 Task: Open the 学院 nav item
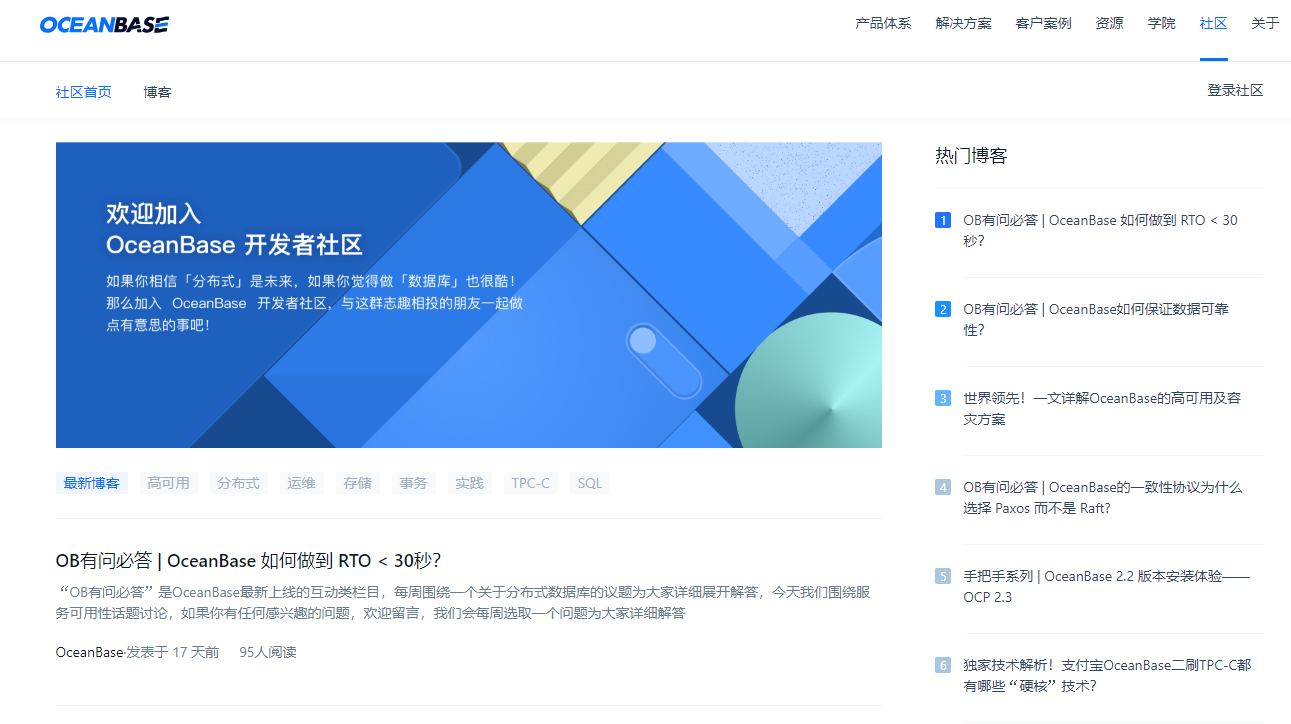click(x=1161, y=23)
